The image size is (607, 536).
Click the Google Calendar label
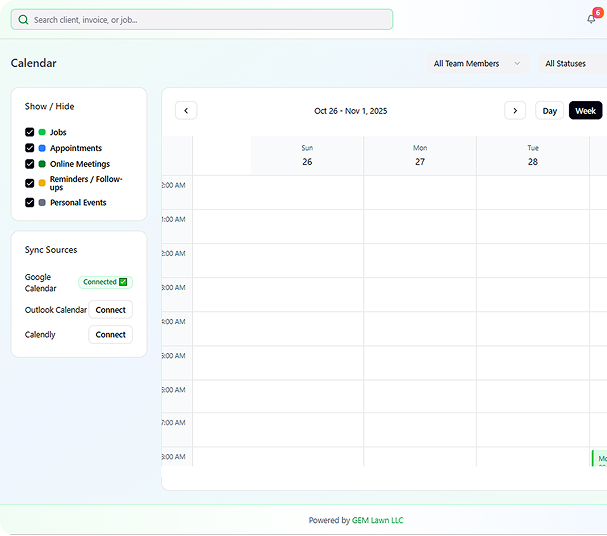click(x=40, y=283)
